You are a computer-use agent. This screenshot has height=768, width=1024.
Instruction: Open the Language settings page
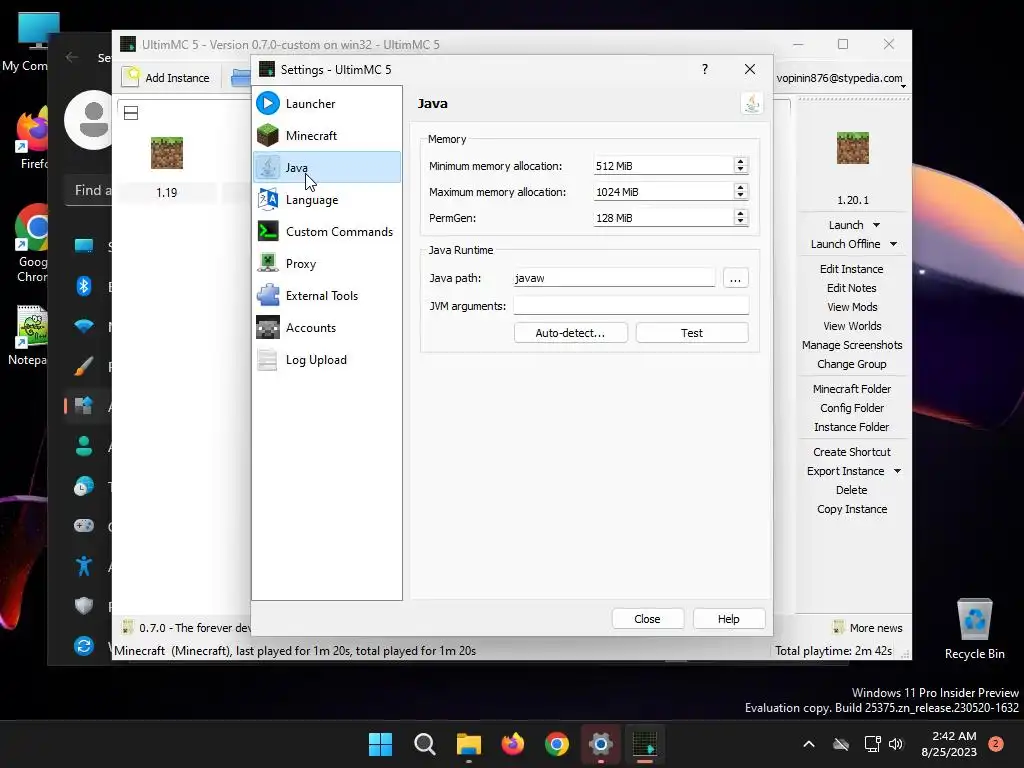[327, 199]
